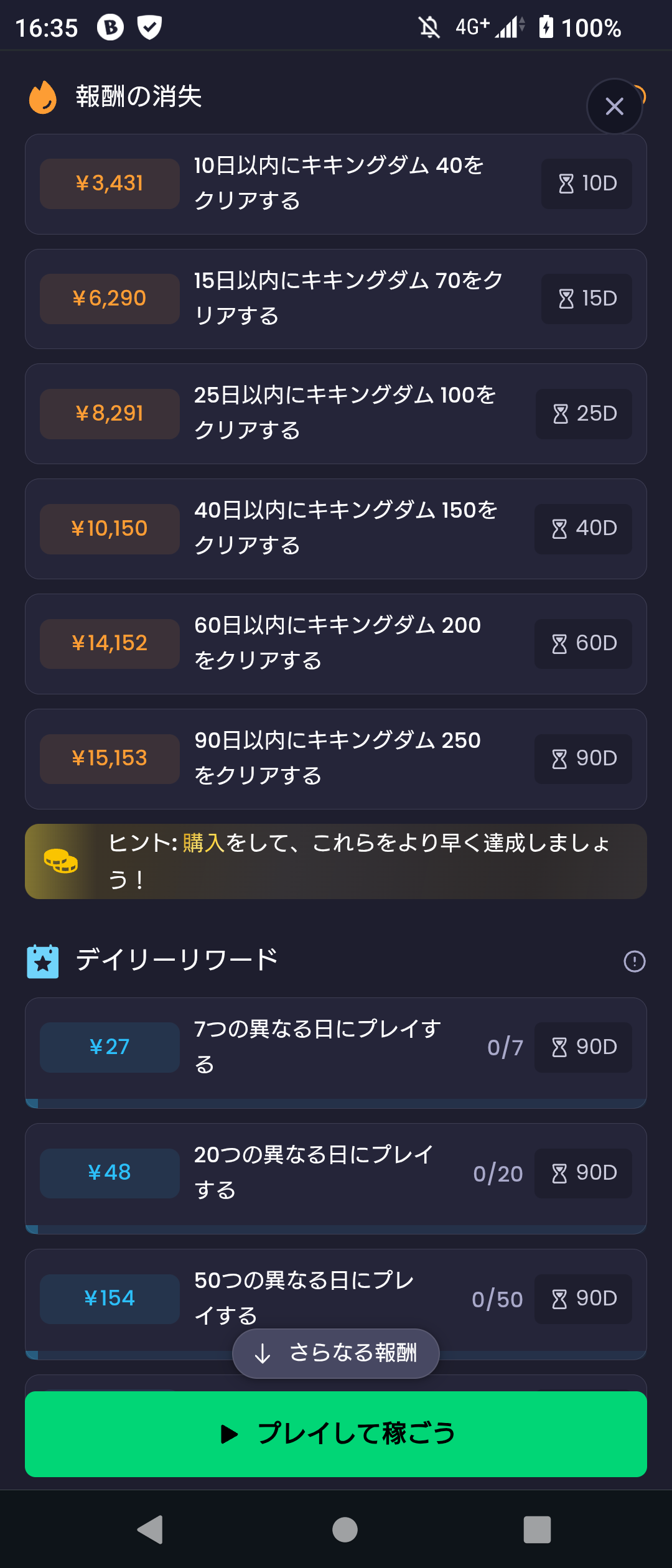
Task: Tap the ¥27 daily reward badge
Action: tap(110, 1047)
